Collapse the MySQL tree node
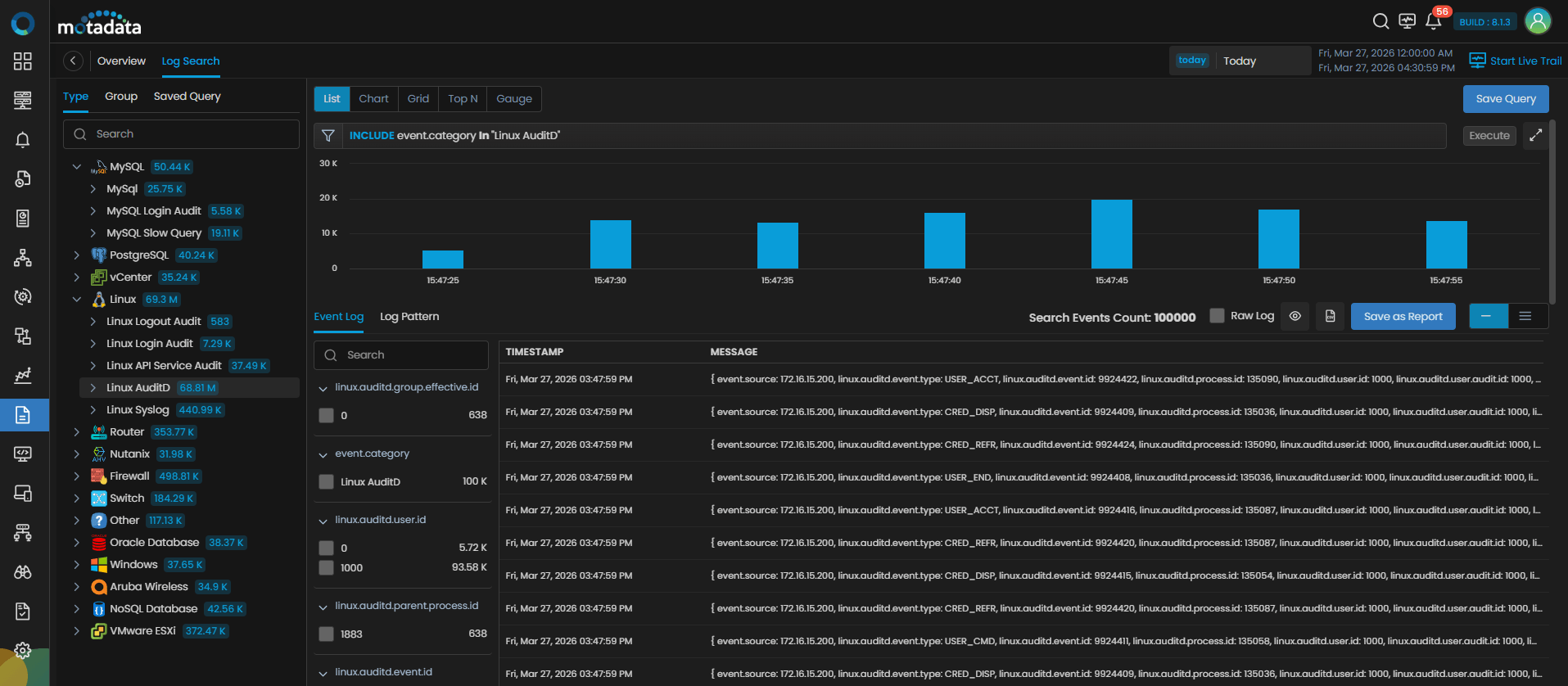This screenshot has width=1568, height=686. click(x=77, y=167)
